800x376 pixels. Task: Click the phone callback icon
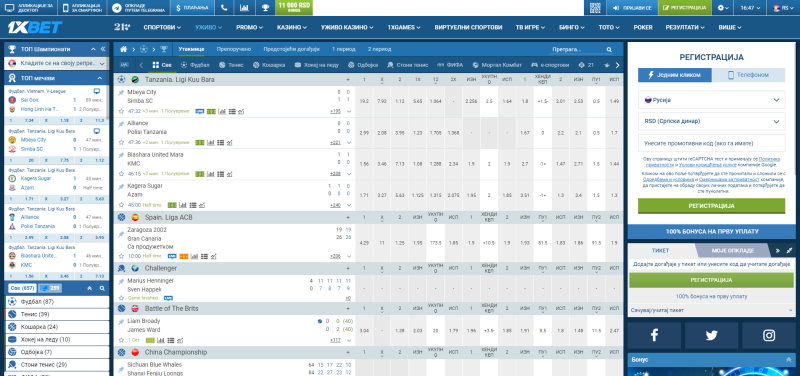coord(224,8)
